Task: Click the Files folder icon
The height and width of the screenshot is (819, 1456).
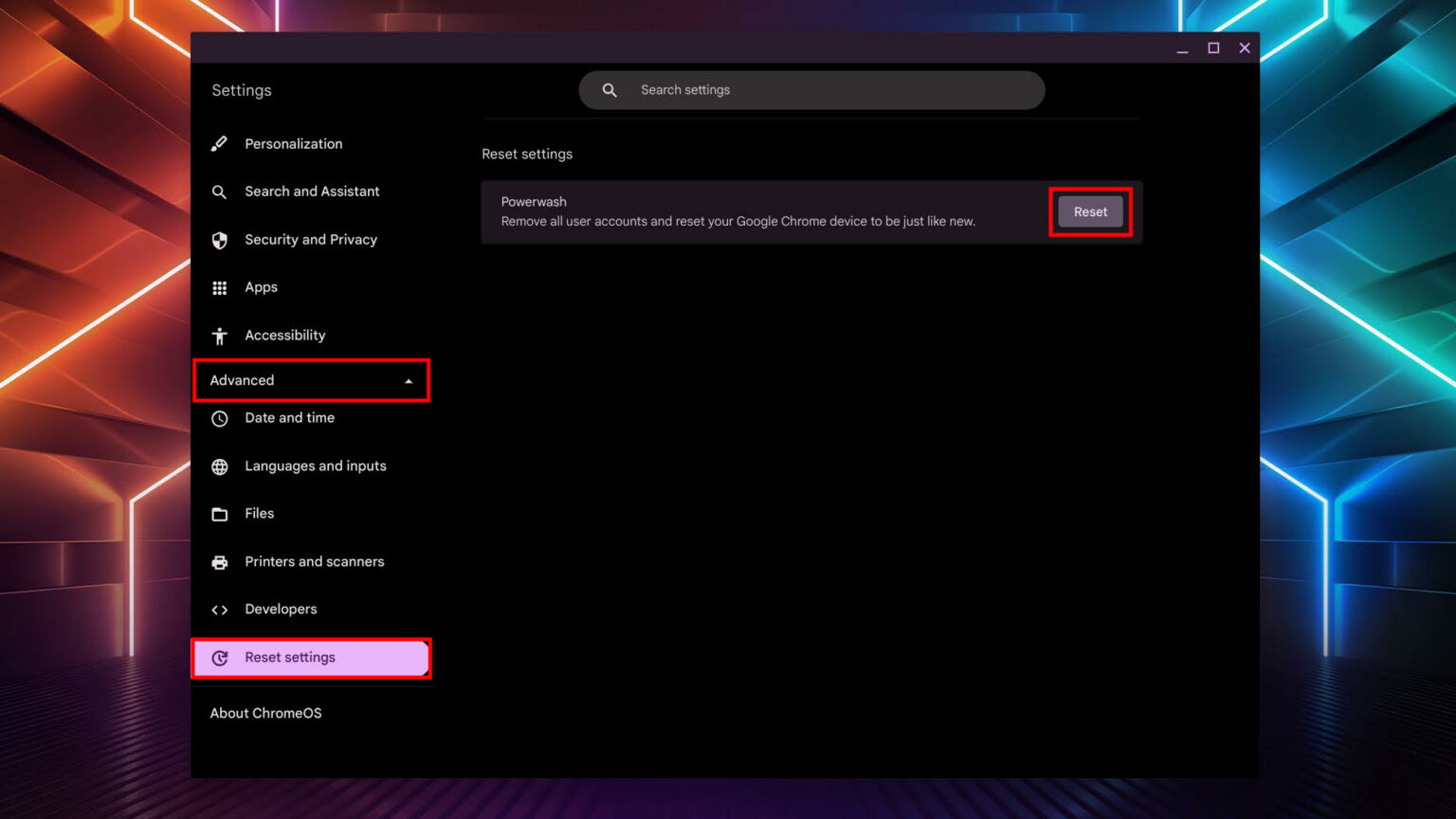Action: (219, 514)
